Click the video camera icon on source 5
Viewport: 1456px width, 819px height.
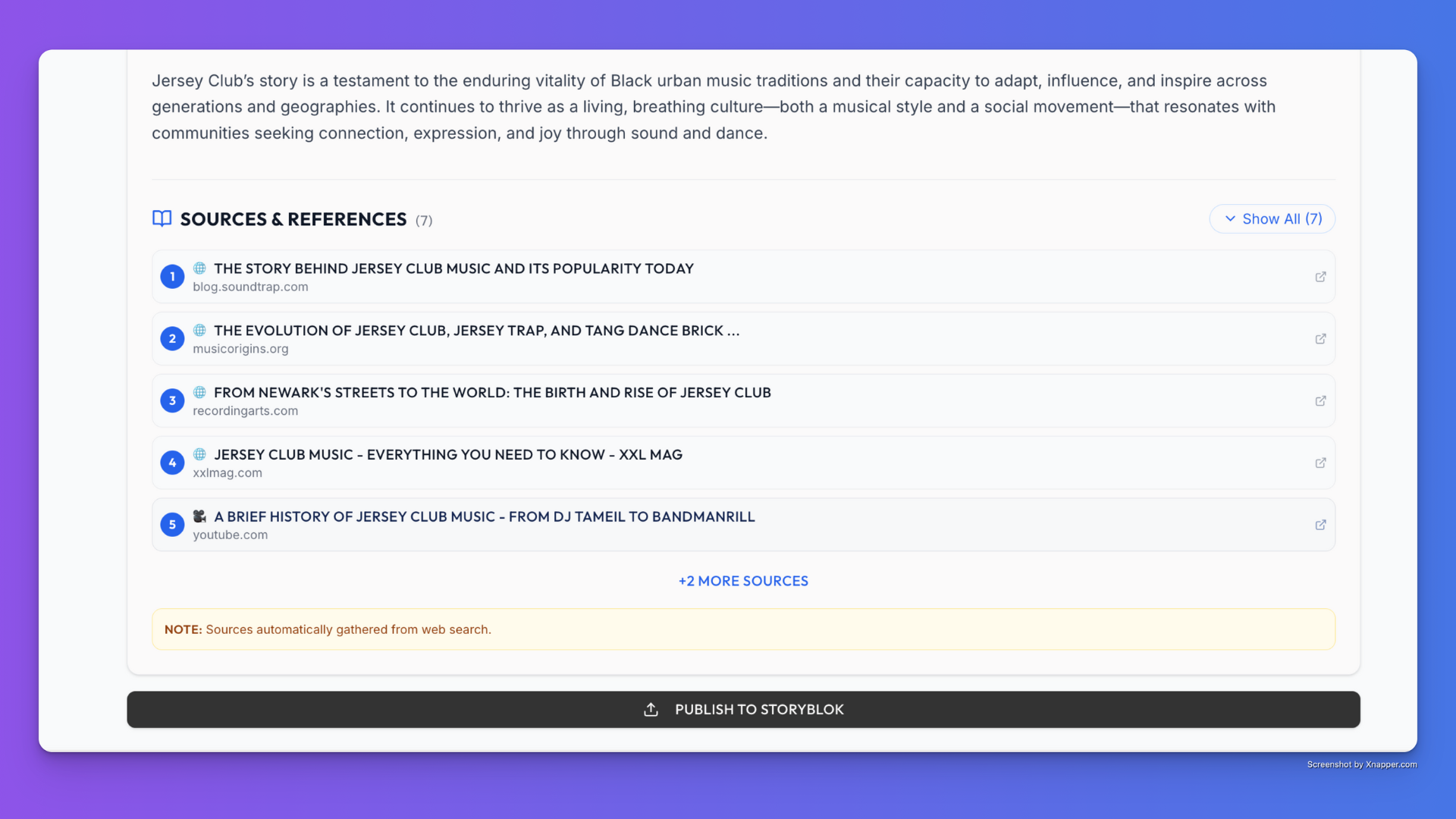[199, 516]
